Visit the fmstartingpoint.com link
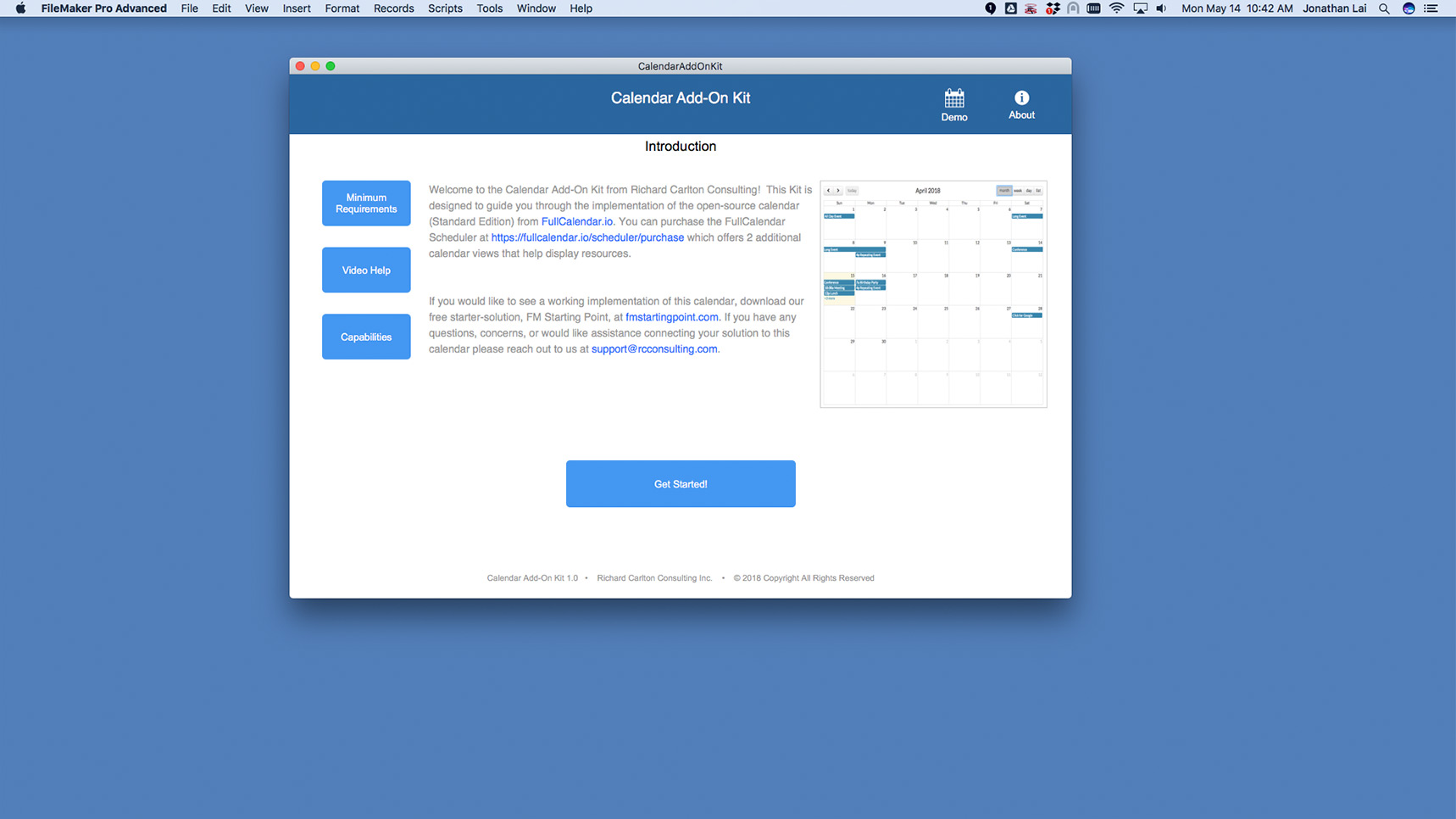This screenshot has height=819, width=1456. click(672, 317)
